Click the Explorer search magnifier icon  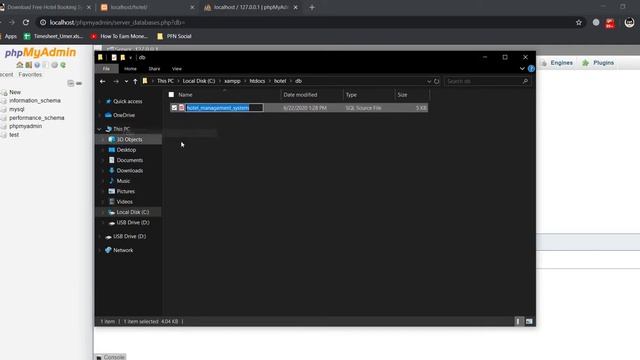[x=525, y=81]
